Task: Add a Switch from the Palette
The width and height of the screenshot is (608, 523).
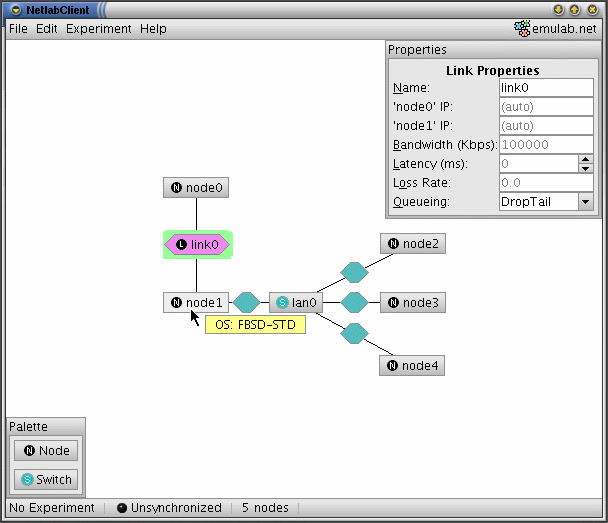Action: click(x=46, y=480)
